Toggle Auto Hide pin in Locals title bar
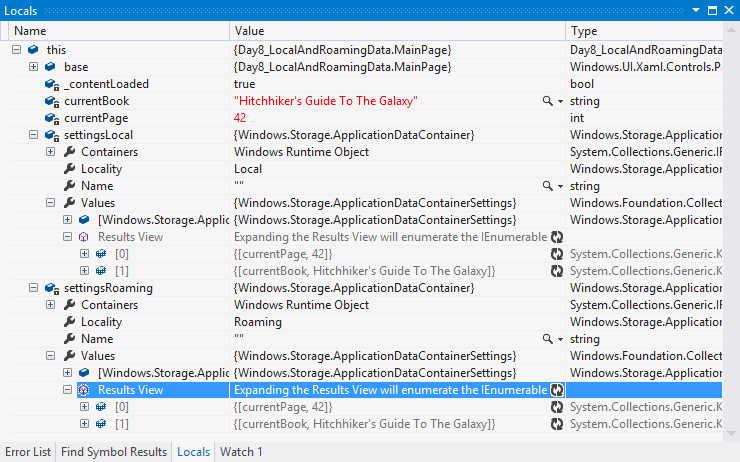Screen dimensions: 740x462 (x=712, y=9)
